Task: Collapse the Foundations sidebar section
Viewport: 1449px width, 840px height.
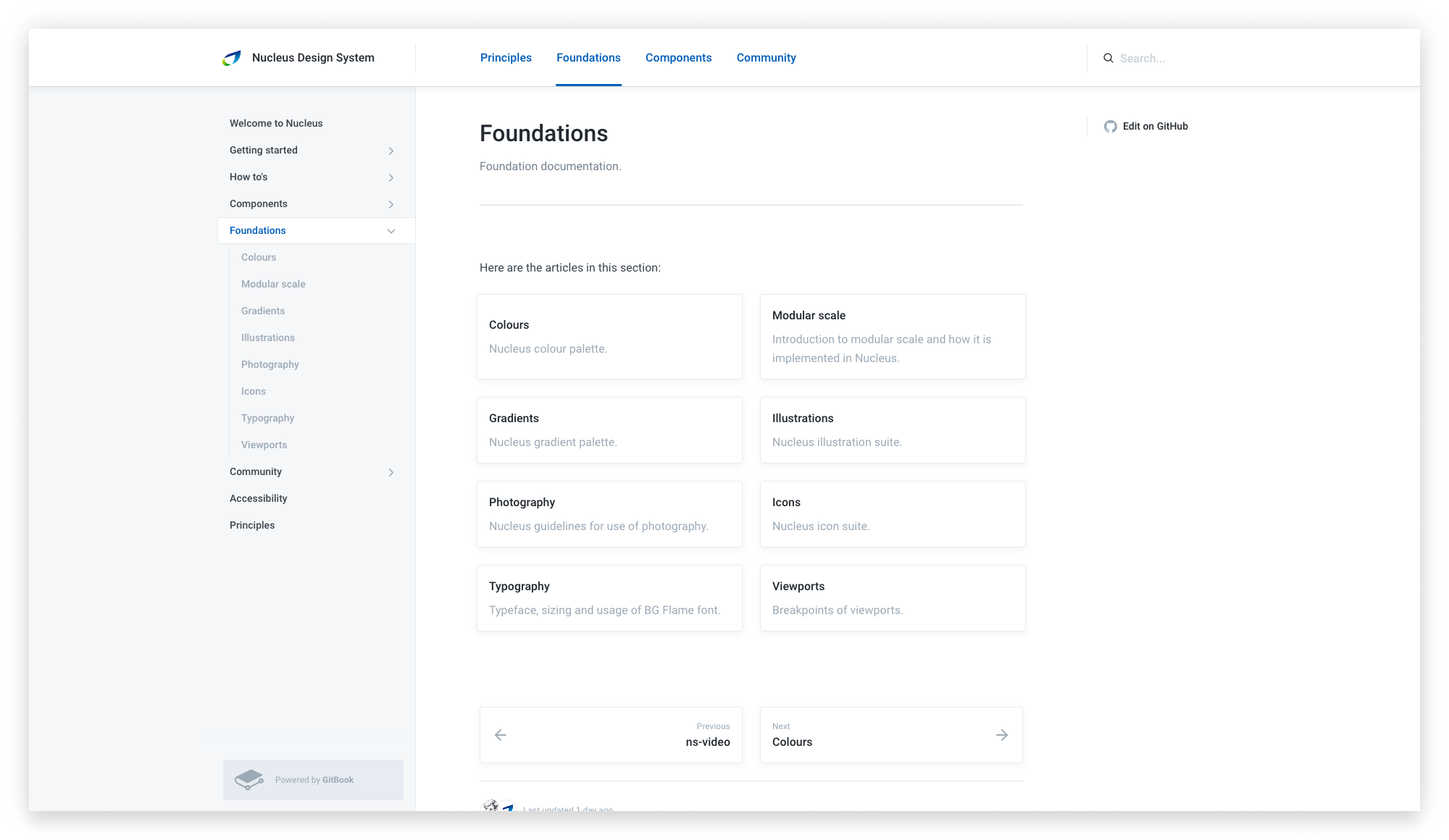Action: tap(391, 231)
